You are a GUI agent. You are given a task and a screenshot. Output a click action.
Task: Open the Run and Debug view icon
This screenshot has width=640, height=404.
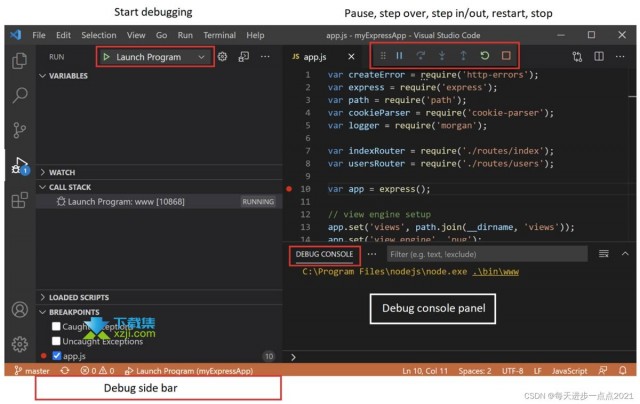(20, 165)
